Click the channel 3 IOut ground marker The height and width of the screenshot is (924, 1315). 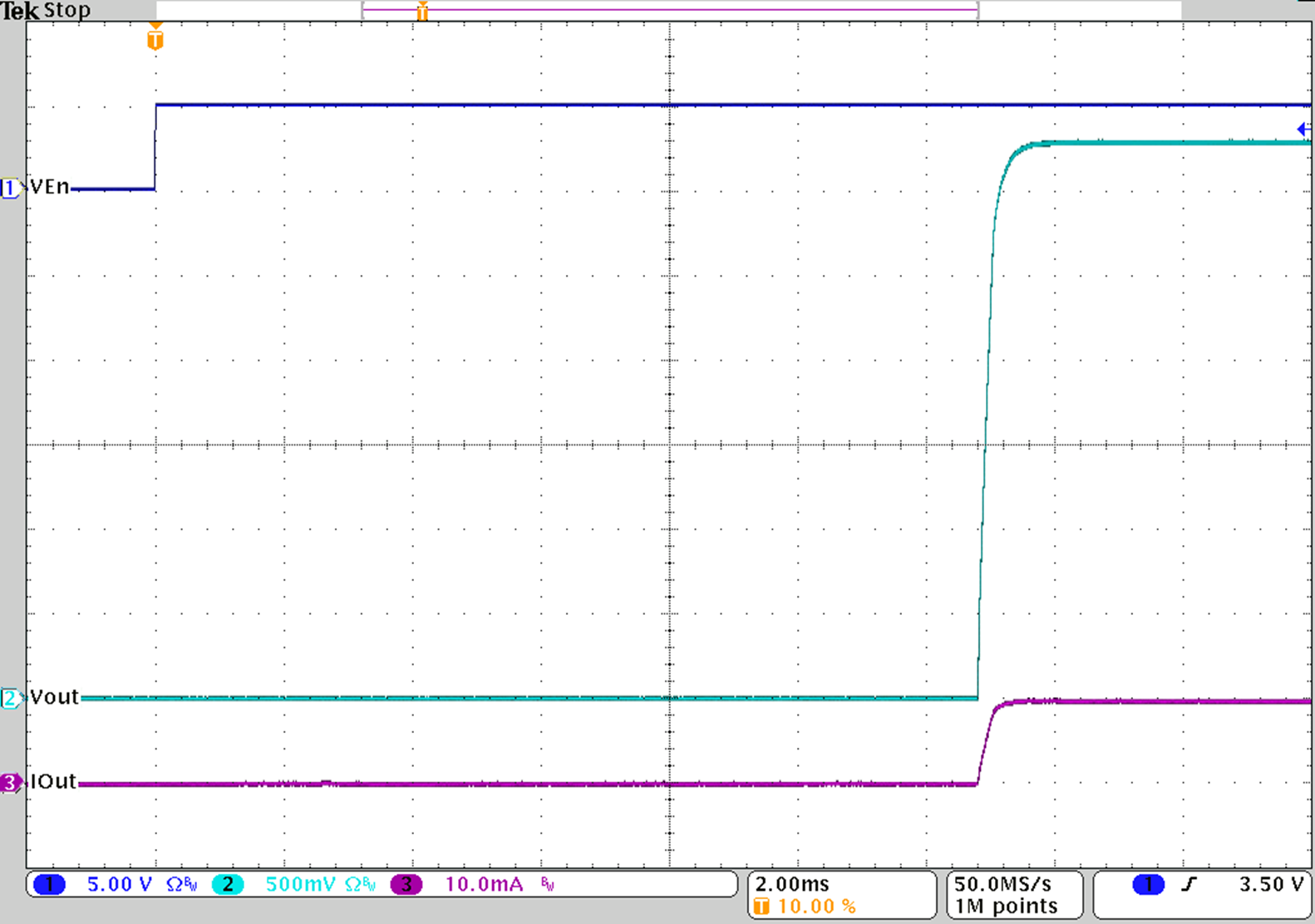[x=11, y=783]
